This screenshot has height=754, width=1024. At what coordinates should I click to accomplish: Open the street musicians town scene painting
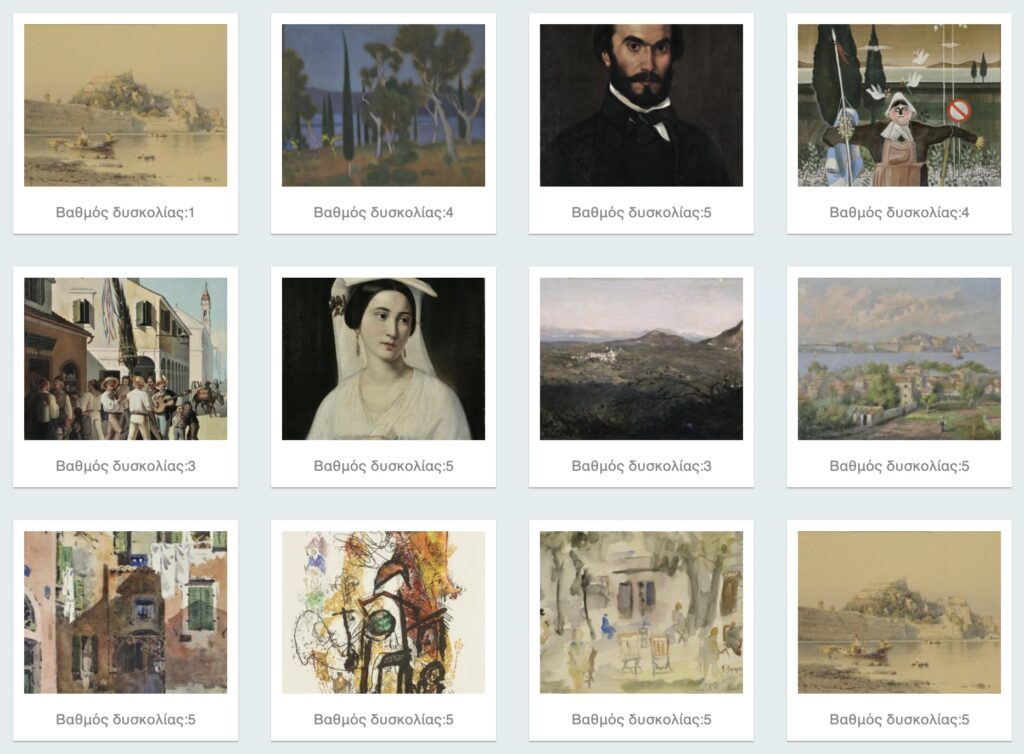(x=125, y=358)
